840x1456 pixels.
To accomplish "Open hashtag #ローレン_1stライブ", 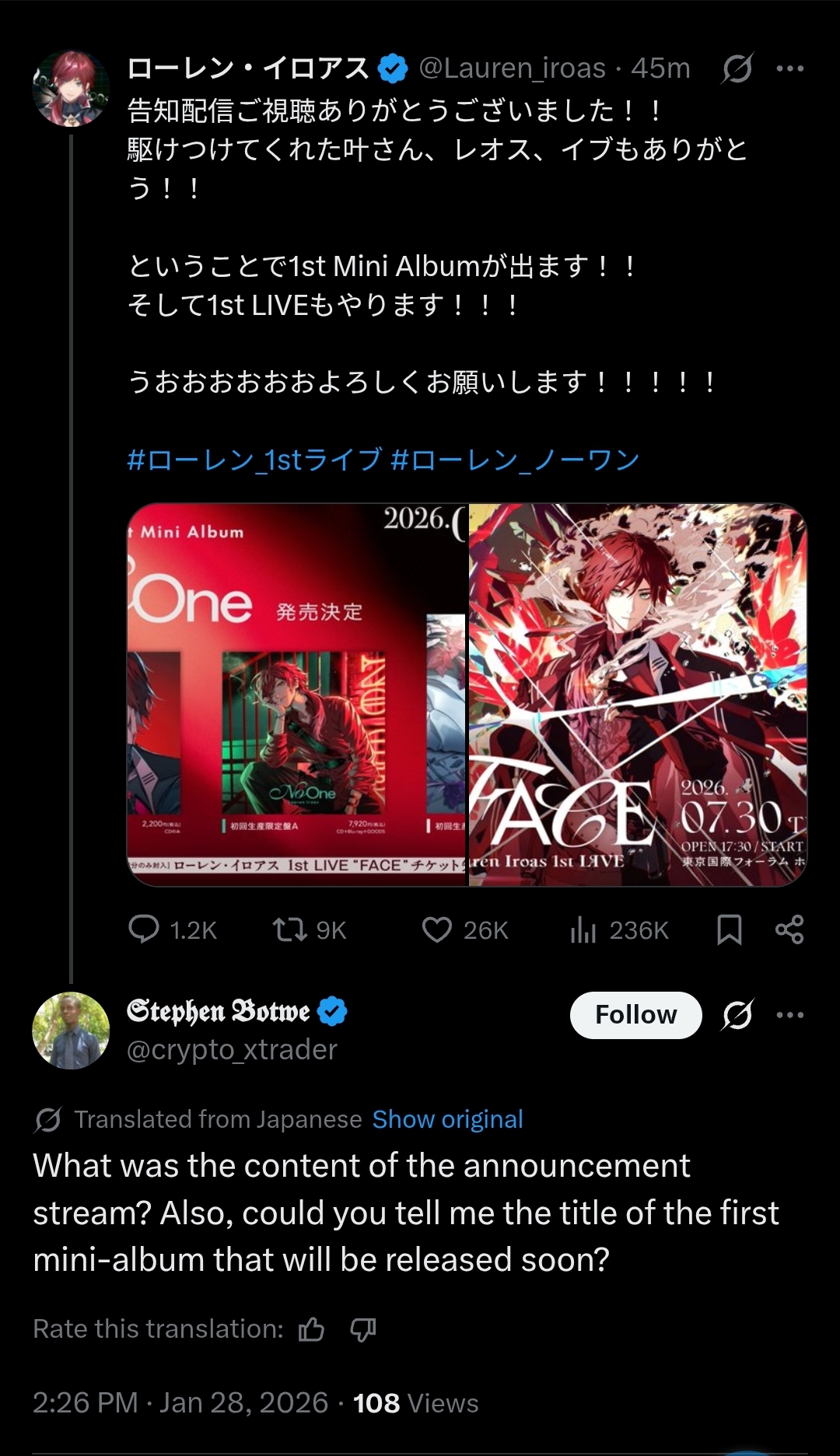I will click(254, 460).
